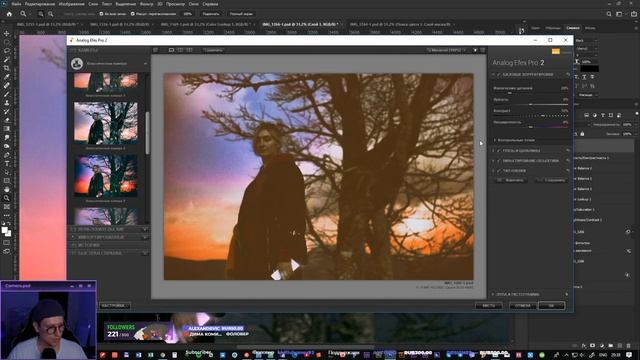The image size is (640, 360).
Task: Click the black text color swatch in Символ panel
Action: pyautogui.click(x=589, y=69)
